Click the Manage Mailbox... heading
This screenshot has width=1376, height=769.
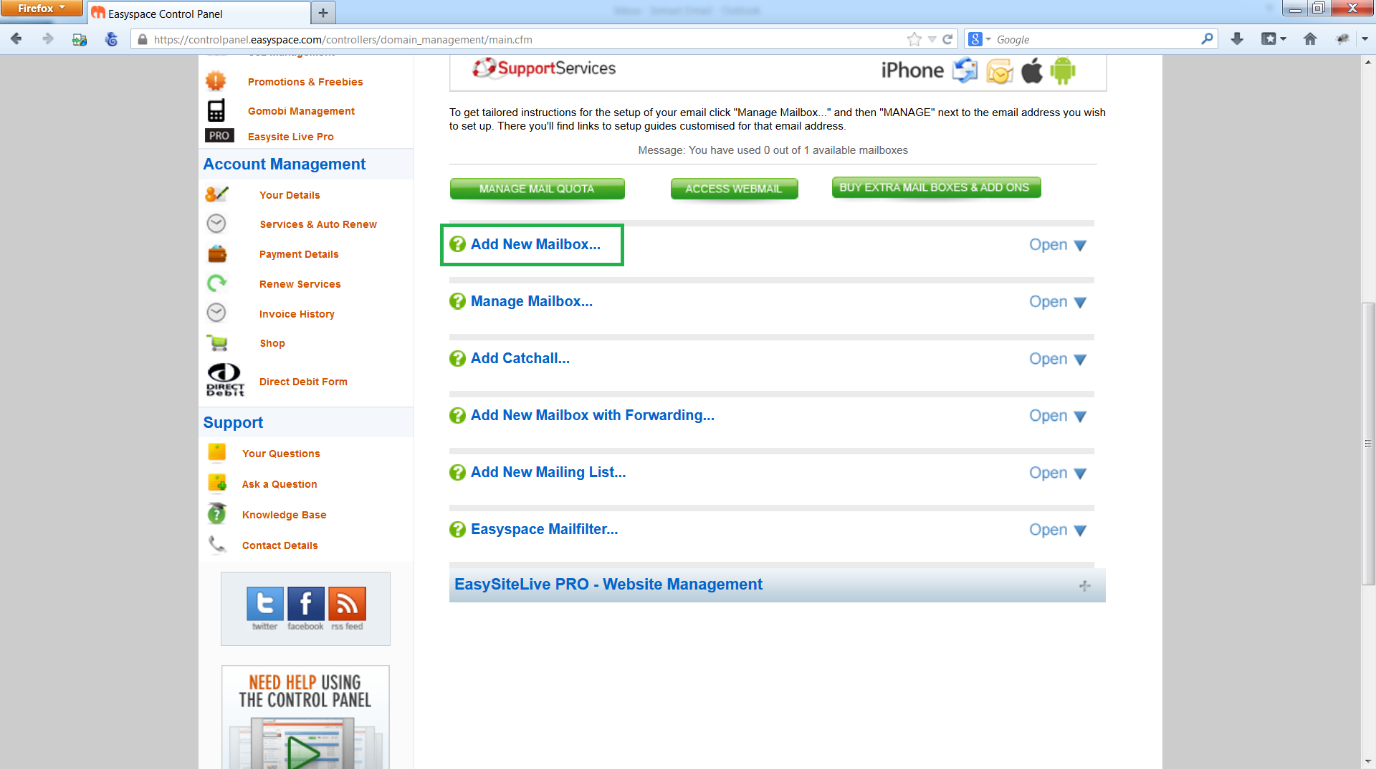[532, 301]
